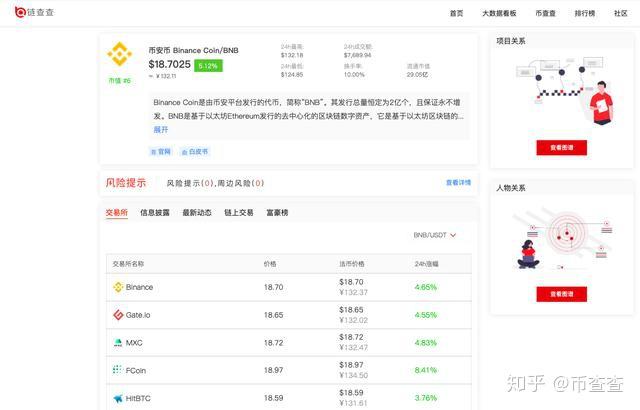Click the 风险提示 heading
640x410 pixels.
(x=126, y=182)
